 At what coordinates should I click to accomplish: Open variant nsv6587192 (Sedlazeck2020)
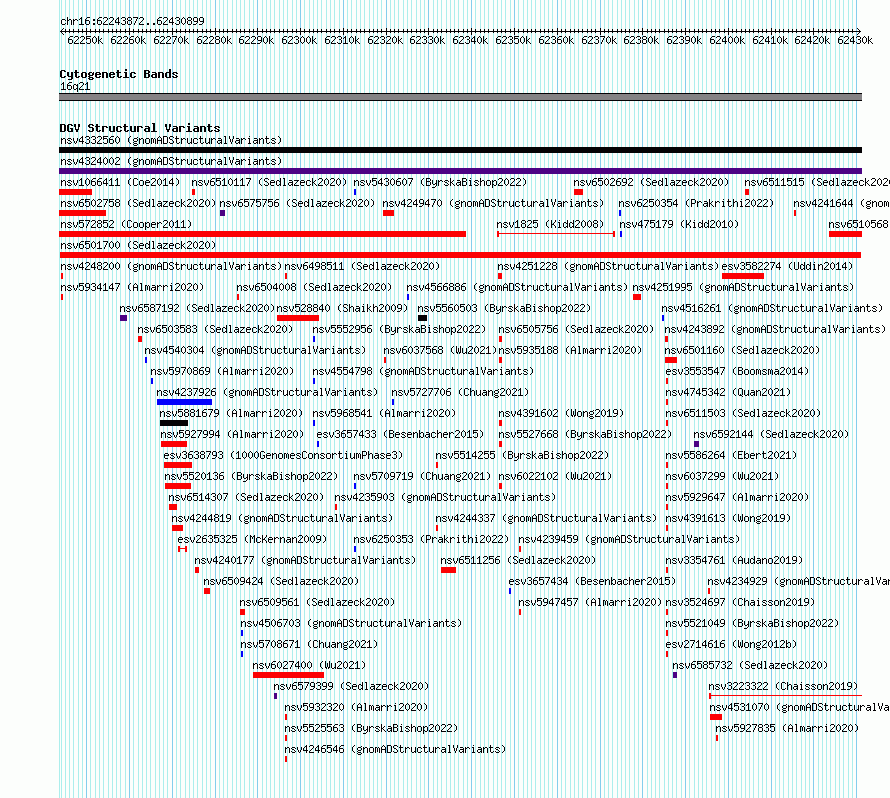click(x=197, y=308)
